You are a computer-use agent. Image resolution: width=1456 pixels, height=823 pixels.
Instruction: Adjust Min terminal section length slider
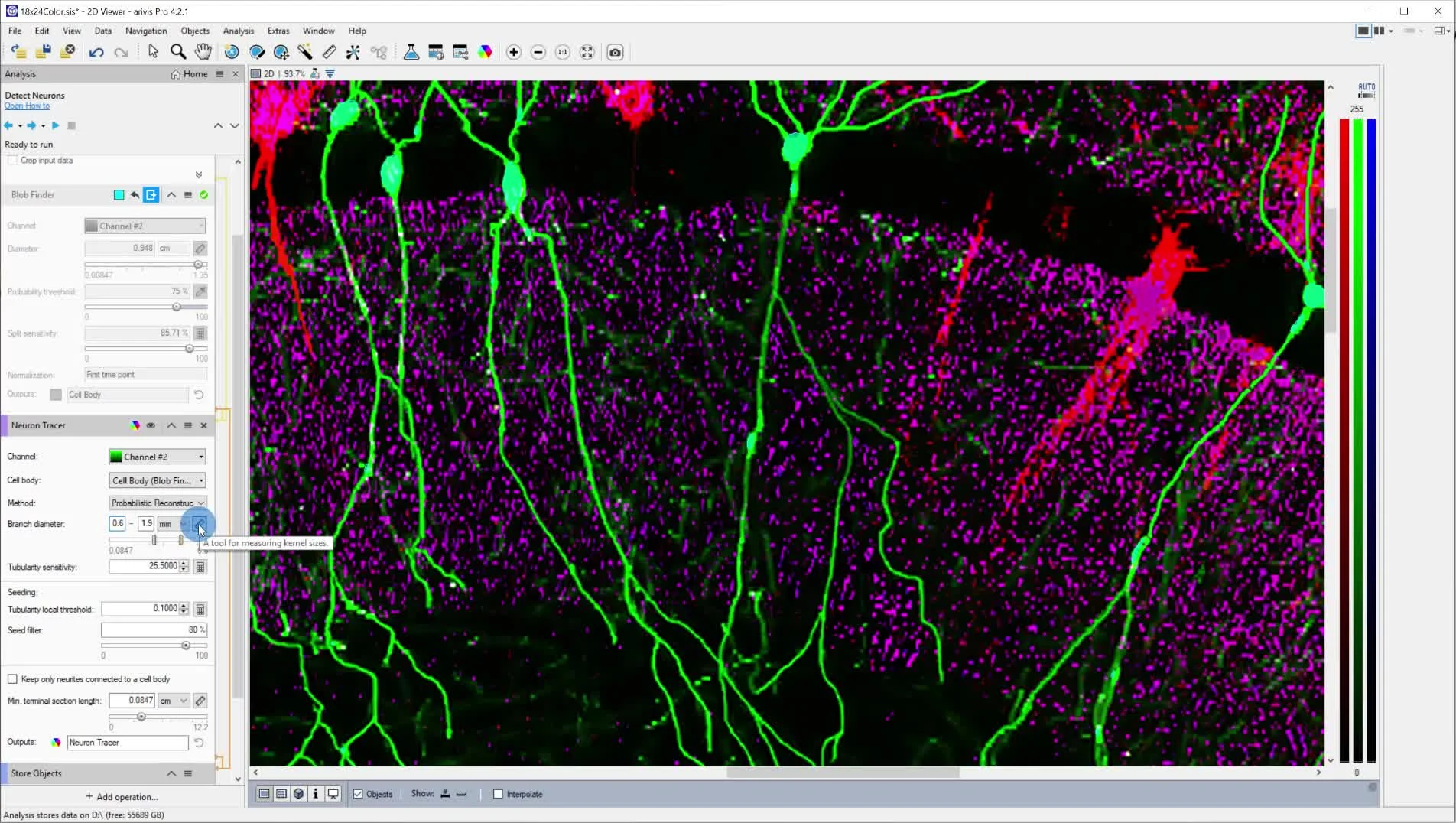pos(141,717)
